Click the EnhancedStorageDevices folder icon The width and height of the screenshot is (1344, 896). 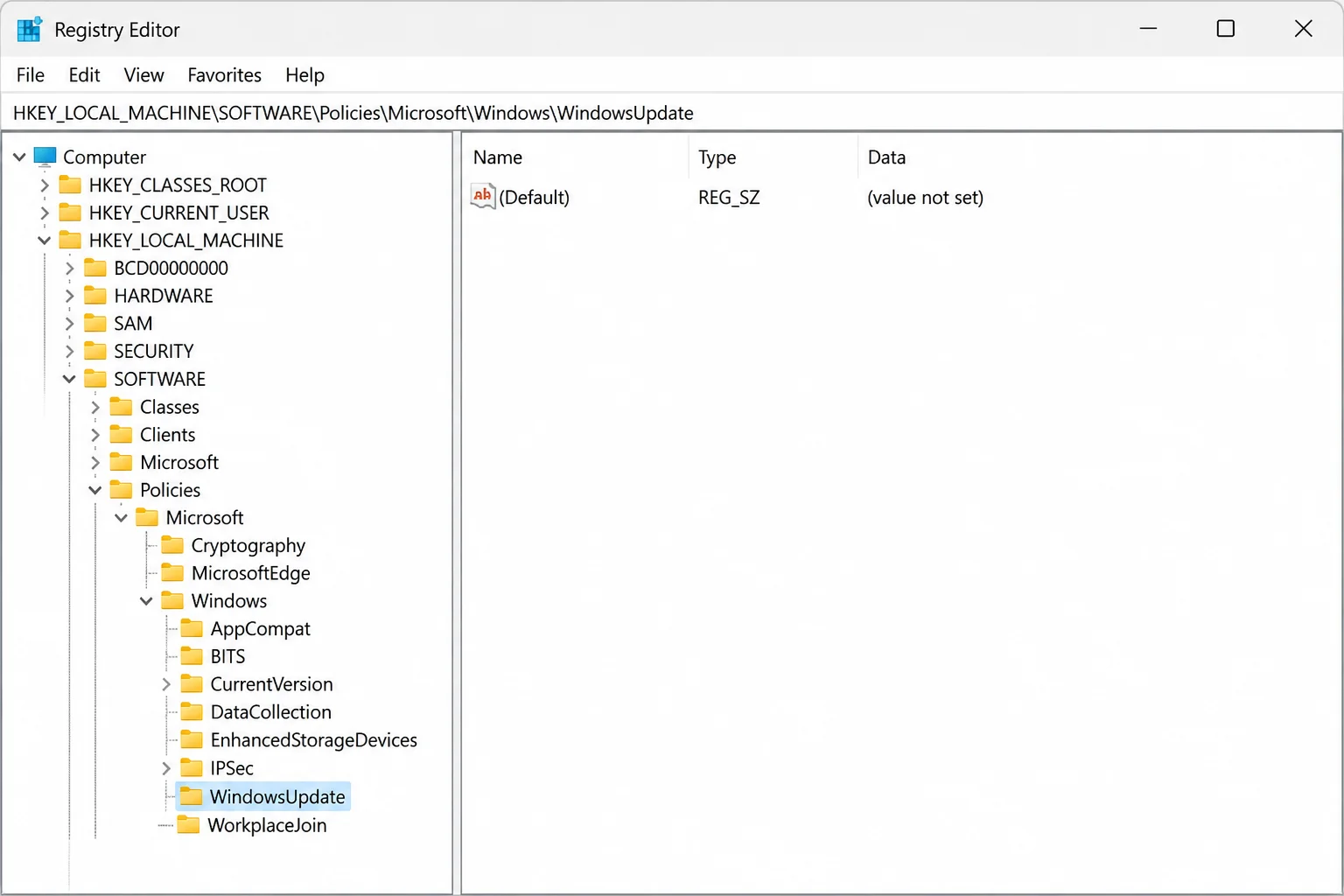click(192, 739)
